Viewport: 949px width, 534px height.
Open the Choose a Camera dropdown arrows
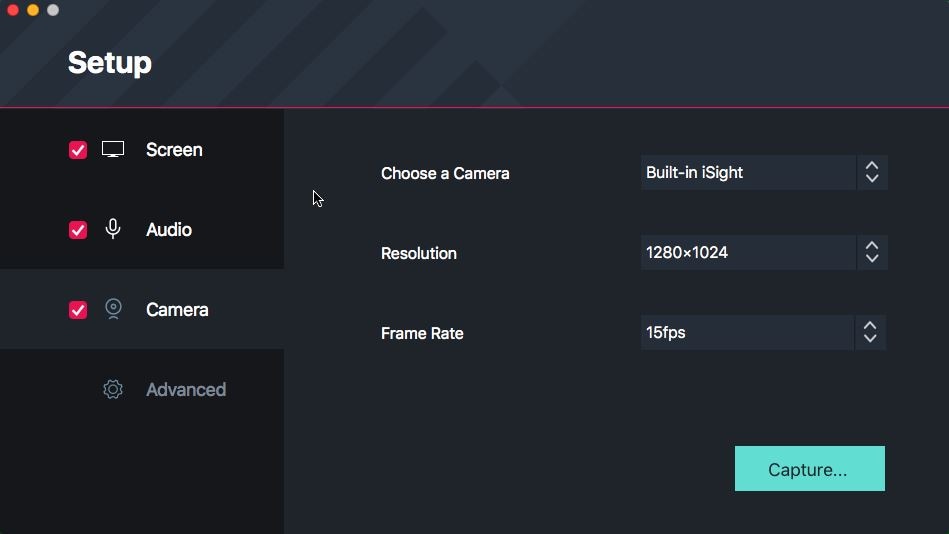(x=872, y=172)
